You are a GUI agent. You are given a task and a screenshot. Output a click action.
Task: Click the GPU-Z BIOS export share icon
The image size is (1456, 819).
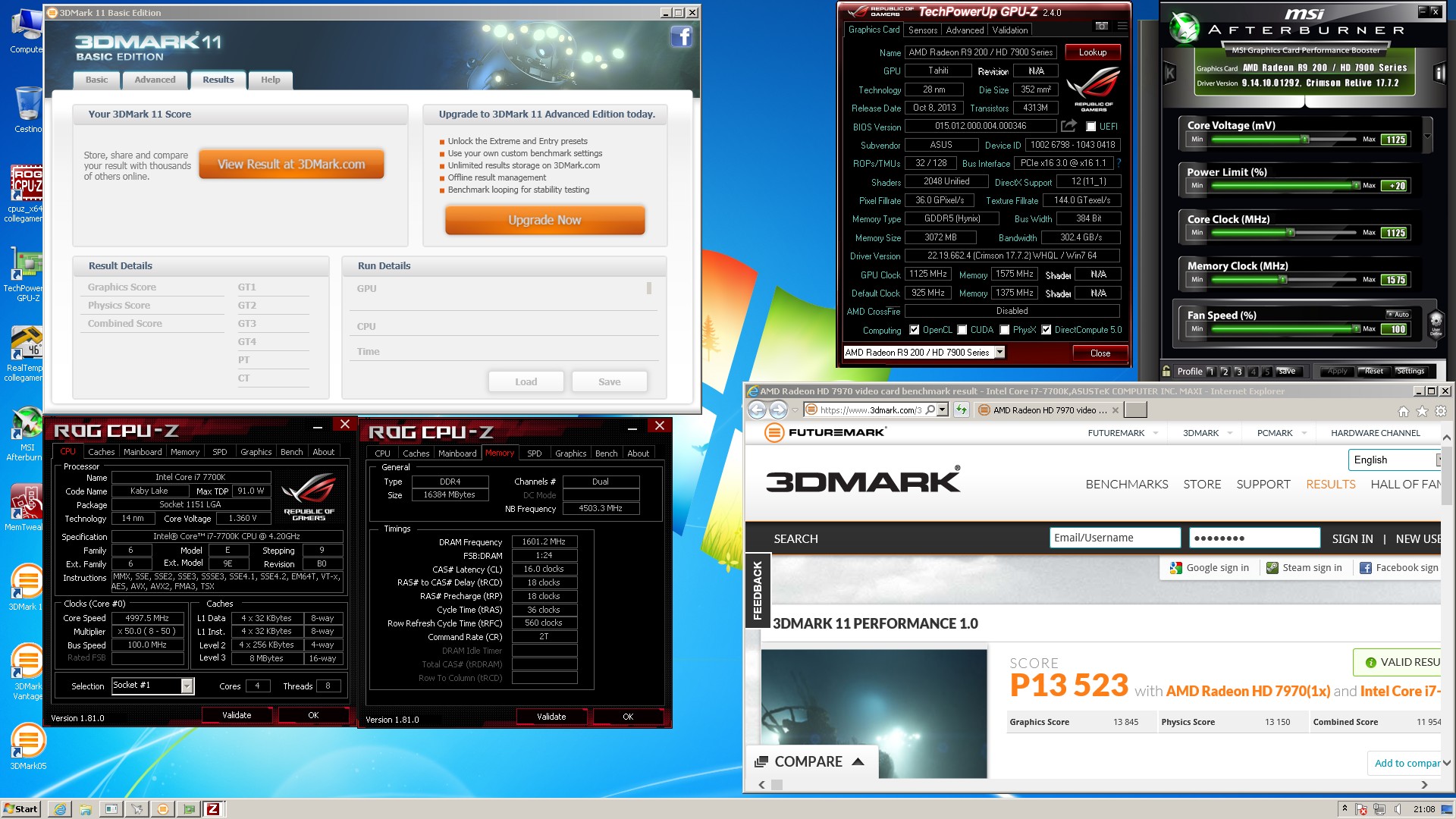point(1068,126)
